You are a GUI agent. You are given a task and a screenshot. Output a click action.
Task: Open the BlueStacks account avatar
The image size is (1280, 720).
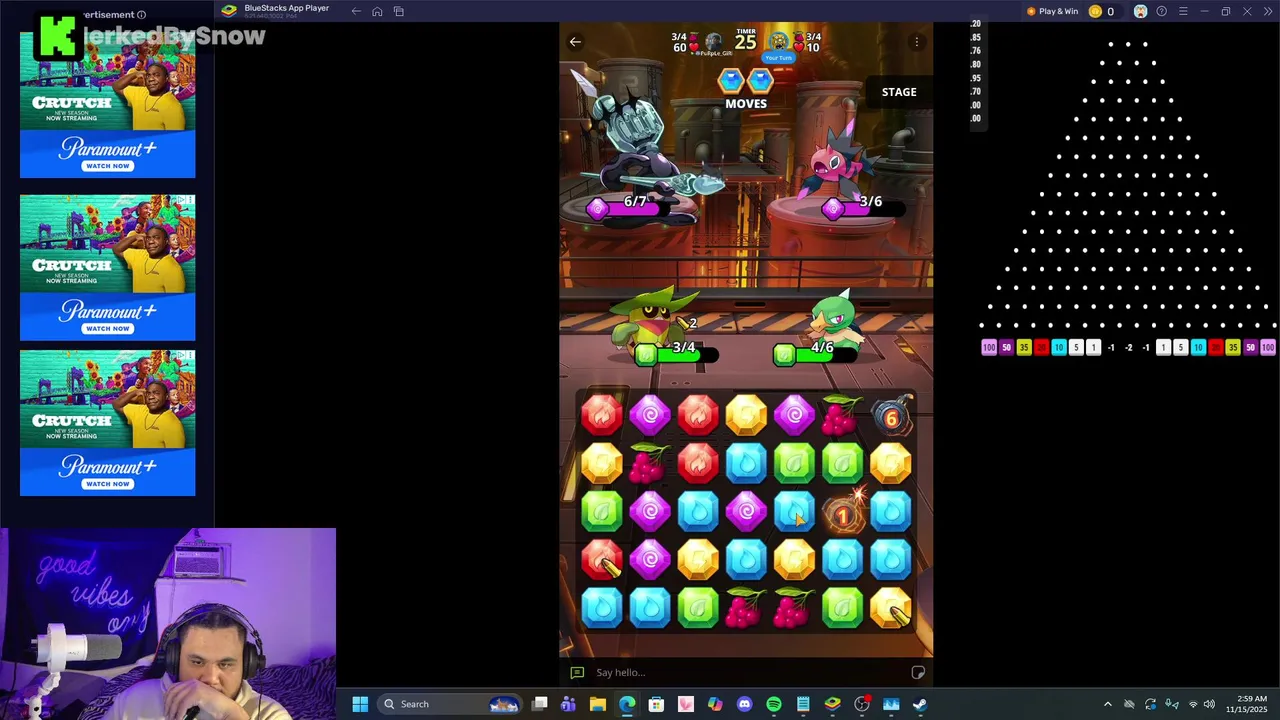click(1140, 11)
